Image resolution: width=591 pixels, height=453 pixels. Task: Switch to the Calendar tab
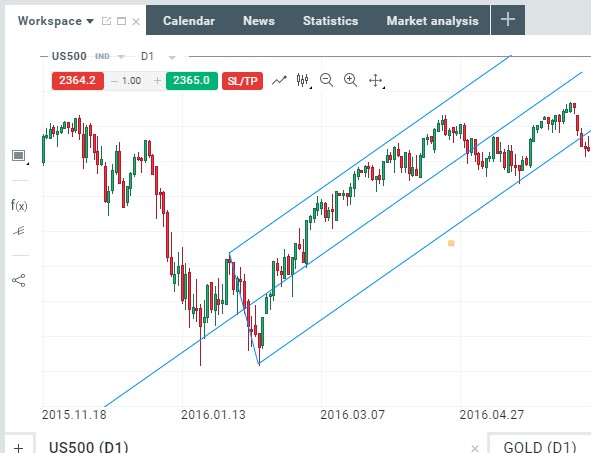[x=189, y=21]
